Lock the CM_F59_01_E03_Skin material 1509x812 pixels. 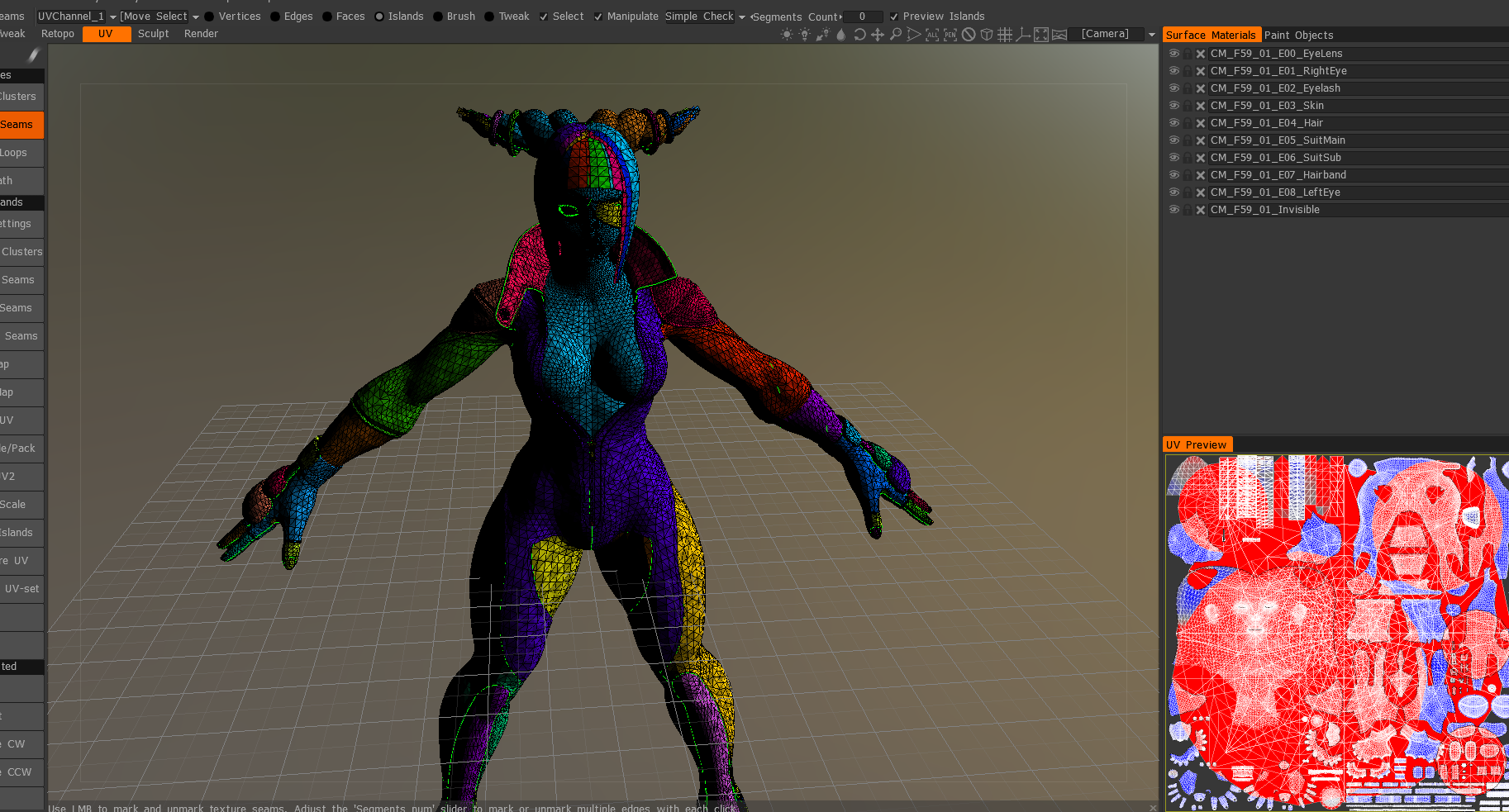coord(1188,106)
